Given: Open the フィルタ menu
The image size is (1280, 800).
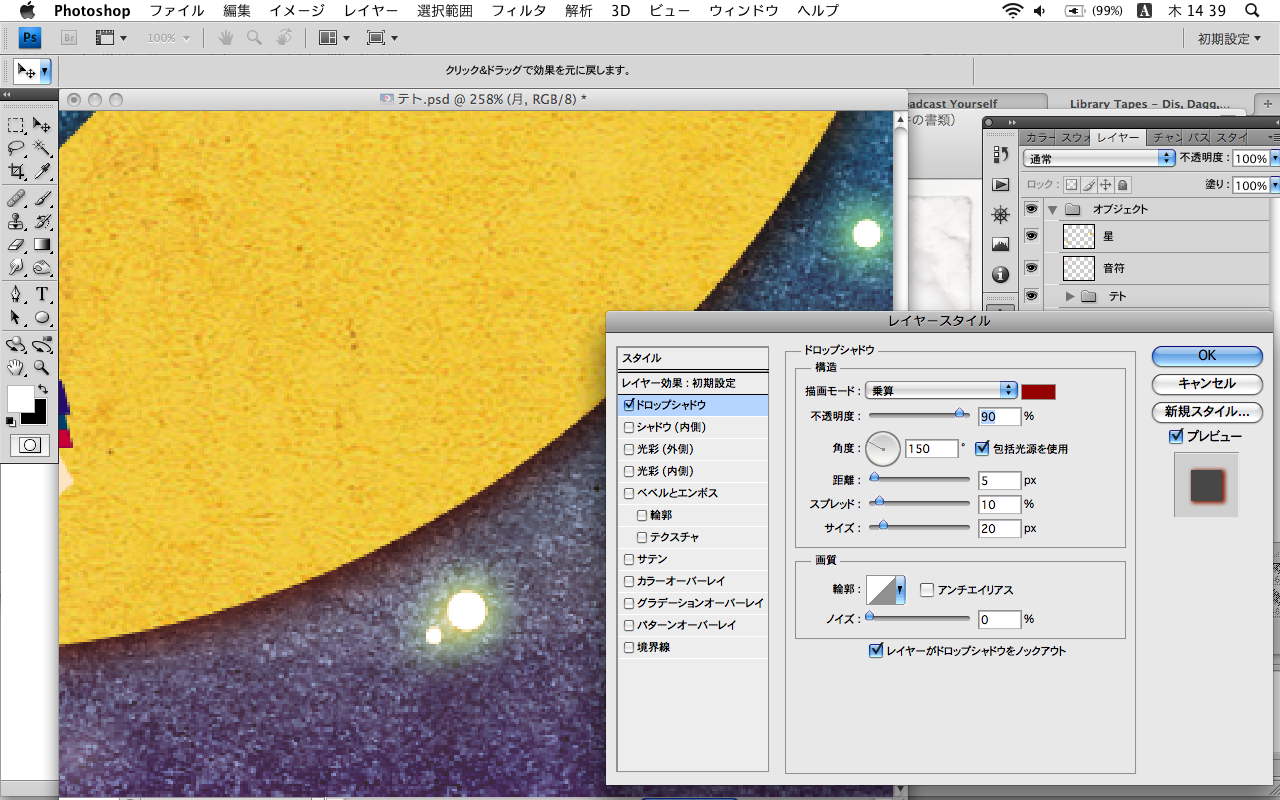Looking at the screenshot, I should [519, 11].
